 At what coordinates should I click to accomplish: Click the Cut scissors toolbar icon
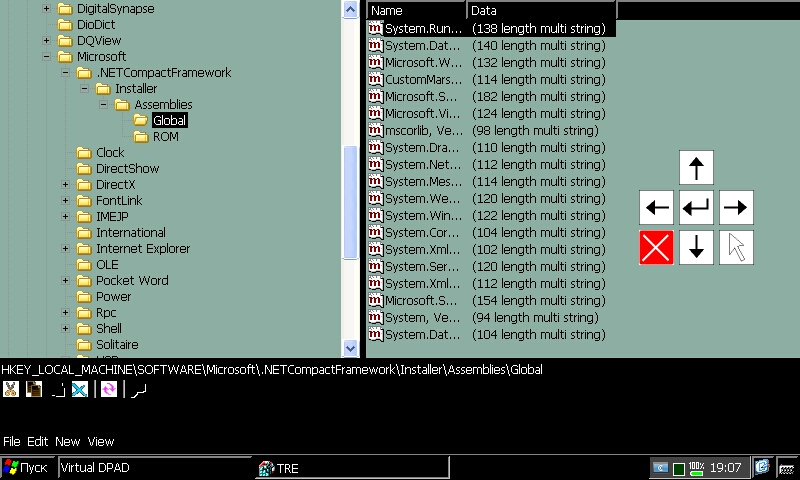(11, 389)
